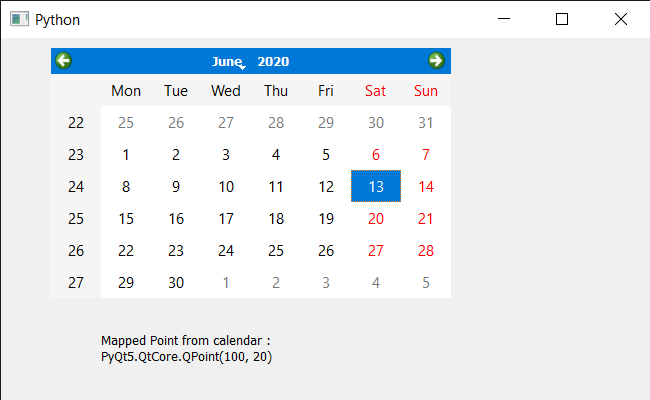
Task: Click the Mon column header
Action: (x=126, y=90)
